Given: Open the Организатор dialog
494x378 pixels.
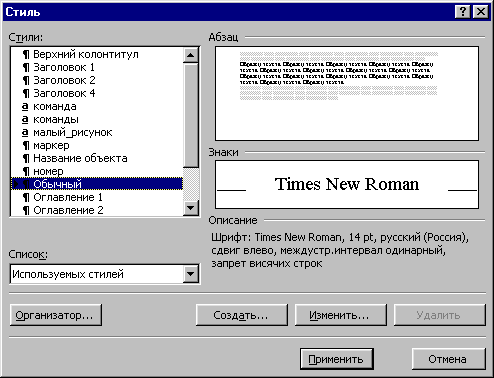Looking at the screenshot, I should [56, 315].
